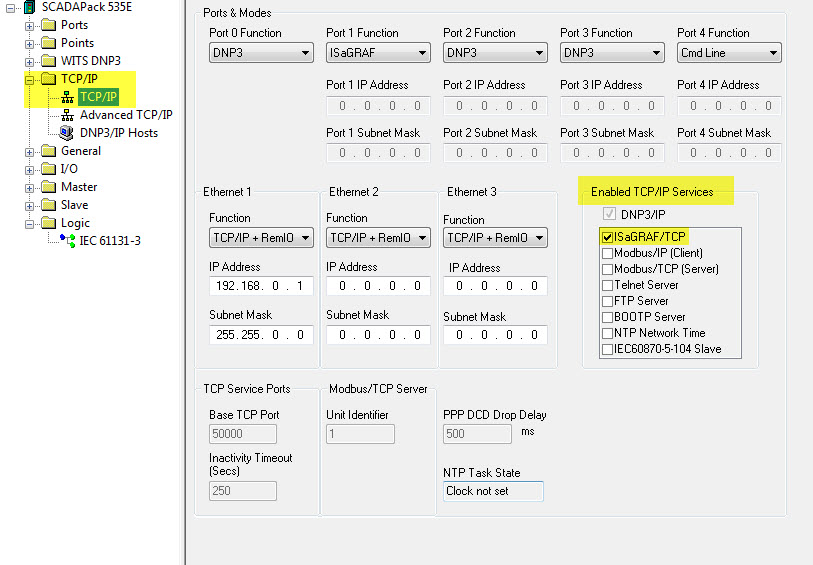Click the Port 2 Subnet Mask field
The image size is (813, 565).
point(495,153)
